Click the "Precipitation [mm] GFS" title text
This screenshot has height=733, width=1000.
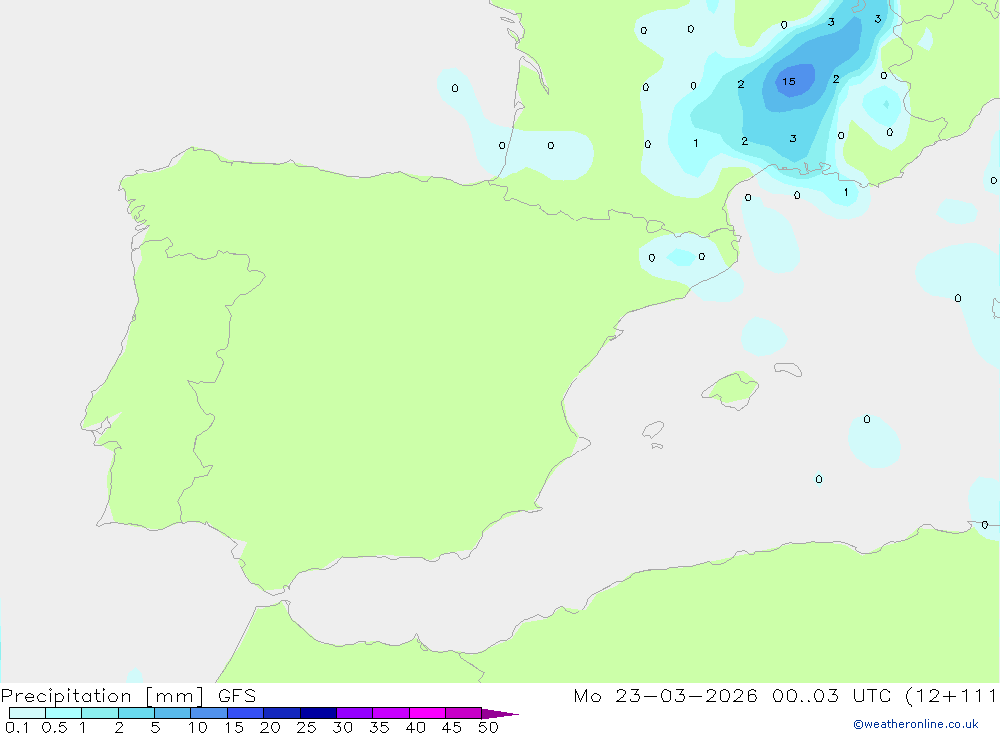pos(128,696)
